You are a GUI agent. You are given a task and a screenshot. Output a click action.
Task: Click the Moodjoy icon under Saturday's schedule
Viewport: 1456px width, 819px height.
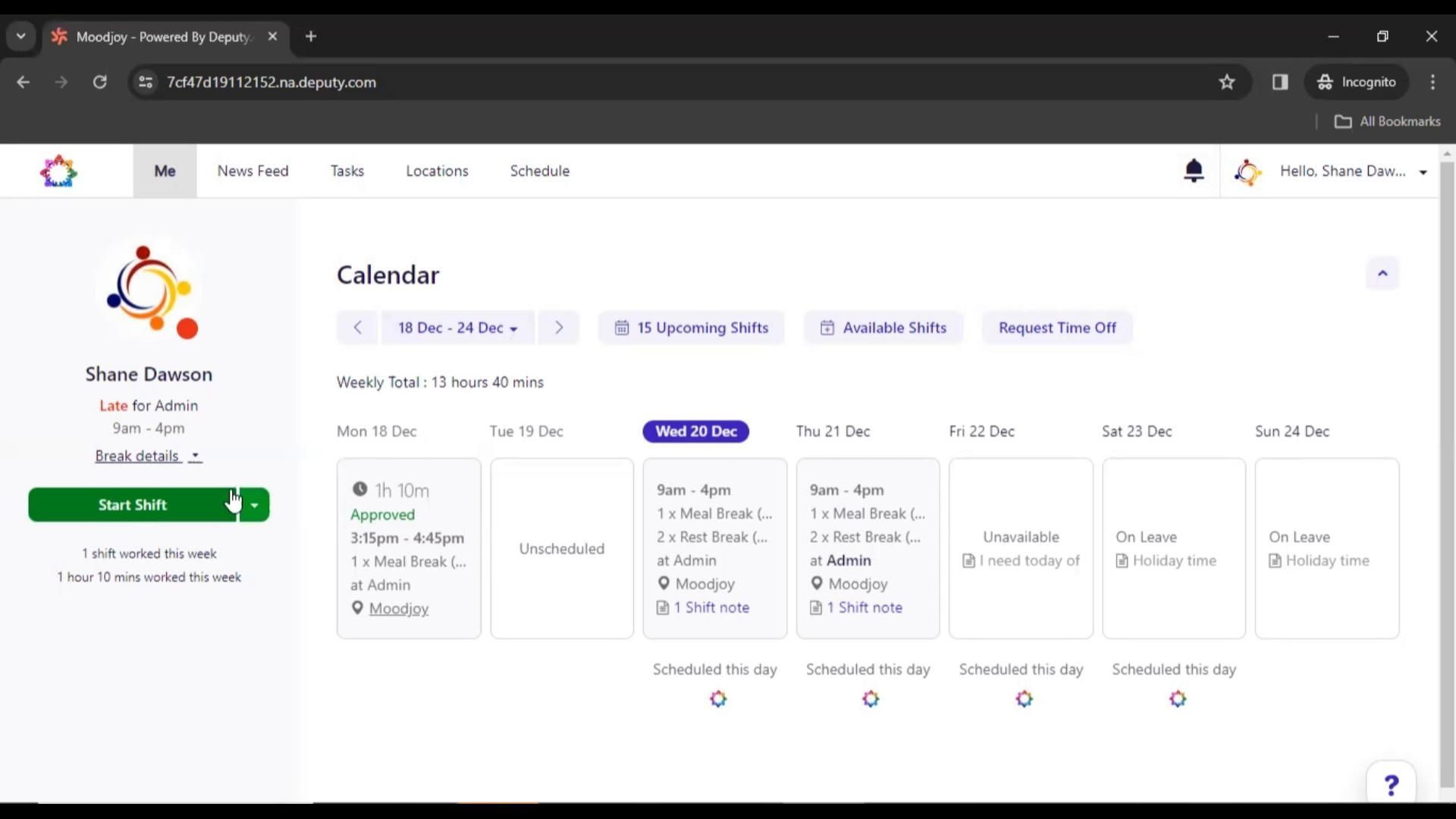(x=1177, y=698)
